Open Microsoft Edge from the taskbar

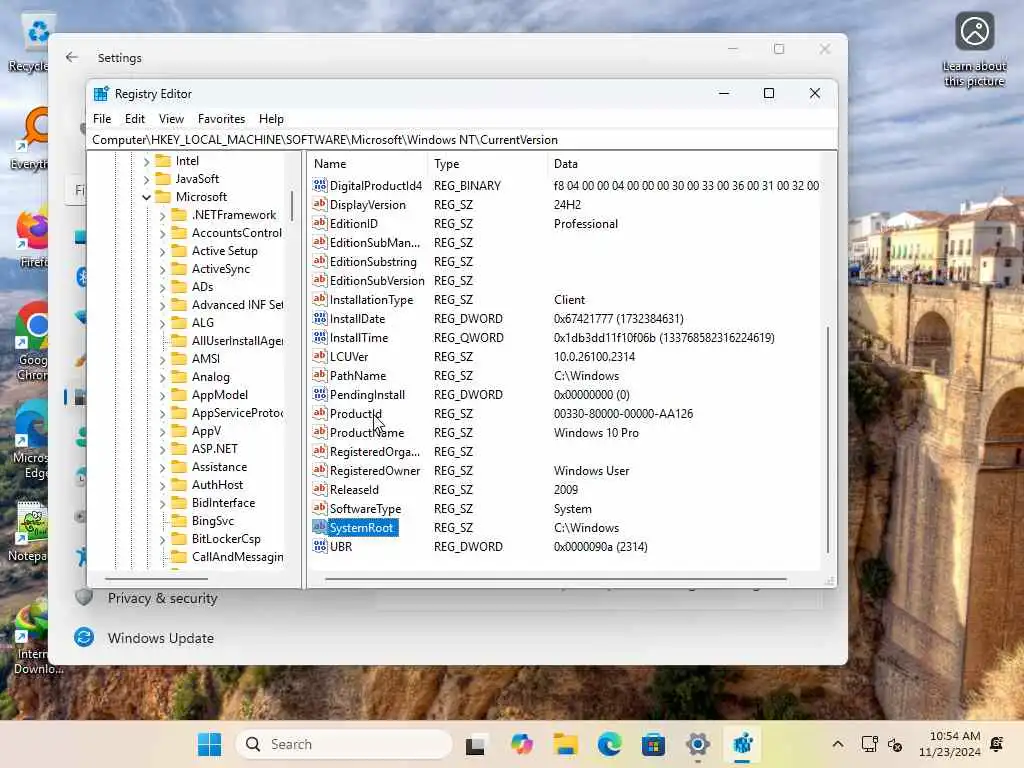[609, 744]
